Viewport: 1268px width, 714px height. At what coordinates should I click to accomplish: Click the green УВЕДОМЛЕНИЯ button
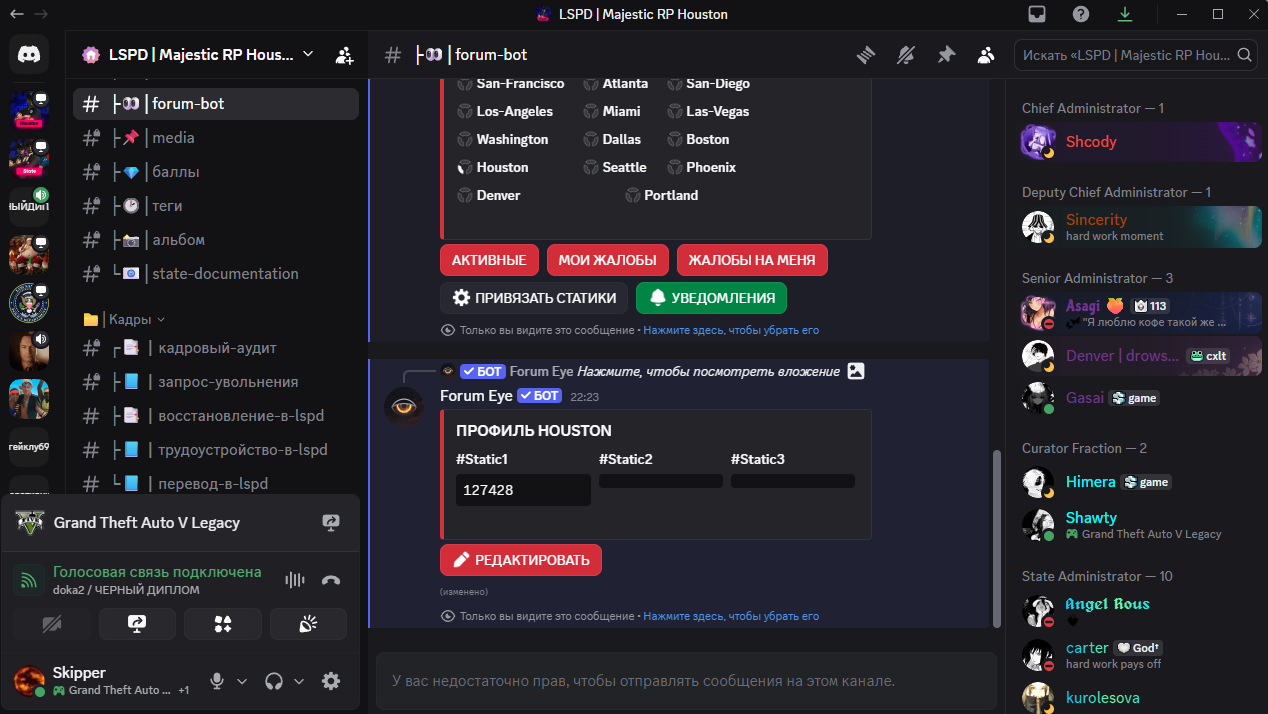click(x=711, y=298)
